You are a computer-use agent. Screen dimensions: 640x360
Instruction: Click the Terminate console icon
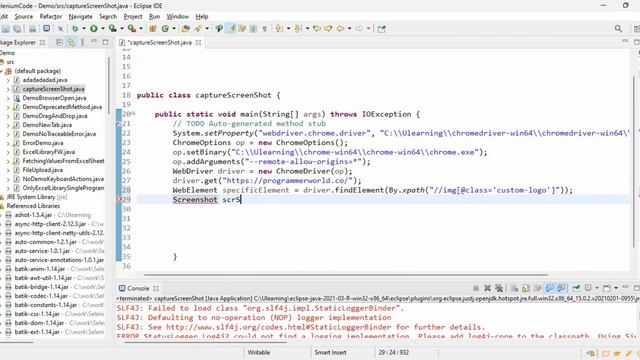(x=476, y=288)
